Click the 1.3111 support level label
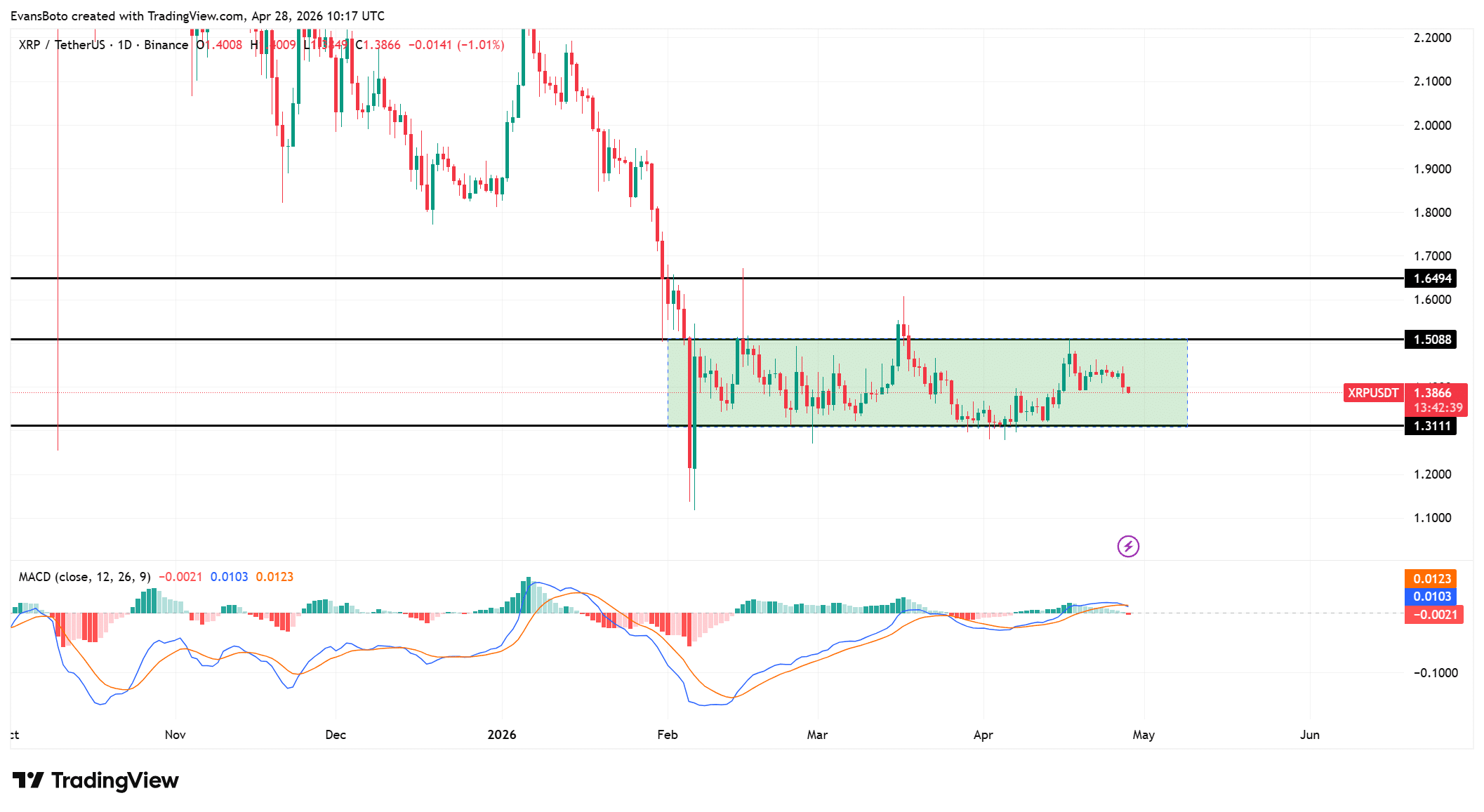The width and height of the screenshot is (1484, 812). coord(1432,426)
